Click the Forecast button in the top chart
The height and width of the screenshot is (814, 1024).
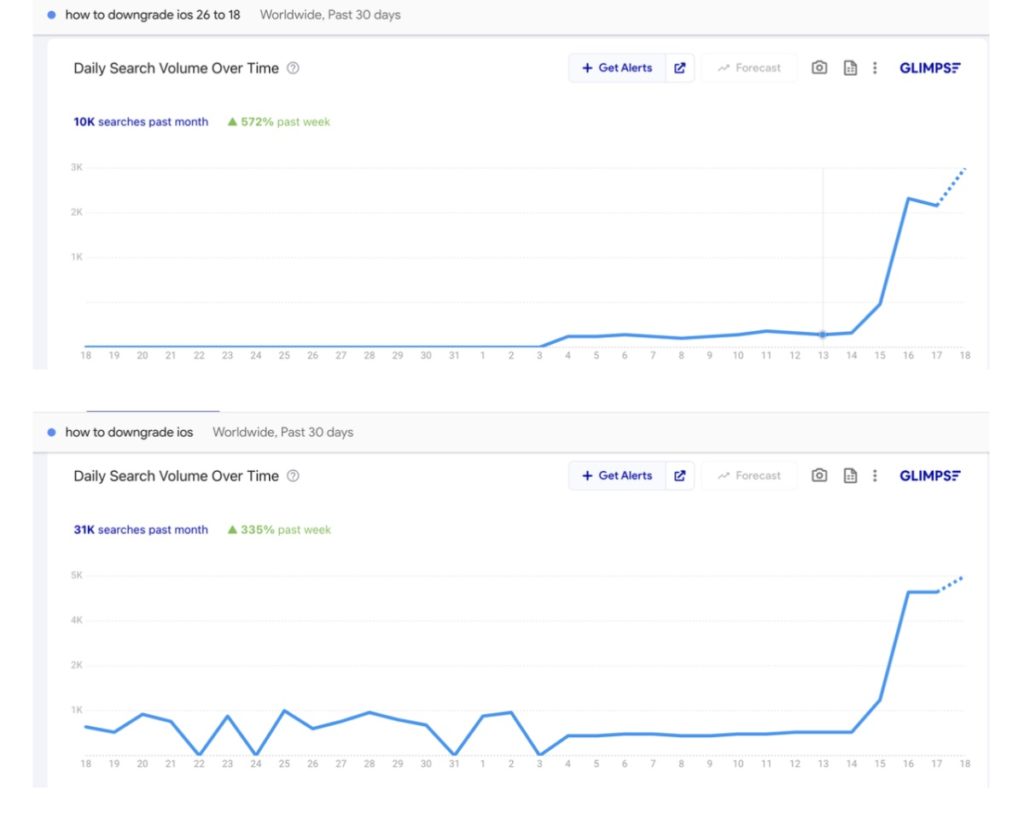[749, 68]
